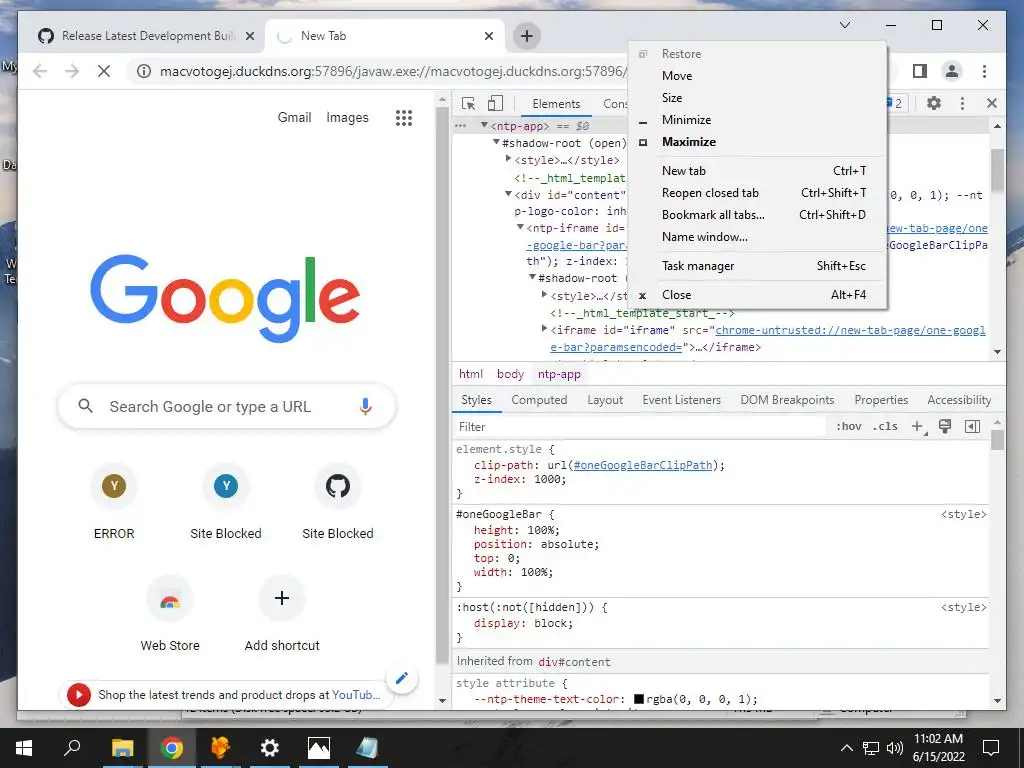Viewport: 1024px width, 768px height.
Task: Select New tab in context menu
Action: (x=758, y=170)
